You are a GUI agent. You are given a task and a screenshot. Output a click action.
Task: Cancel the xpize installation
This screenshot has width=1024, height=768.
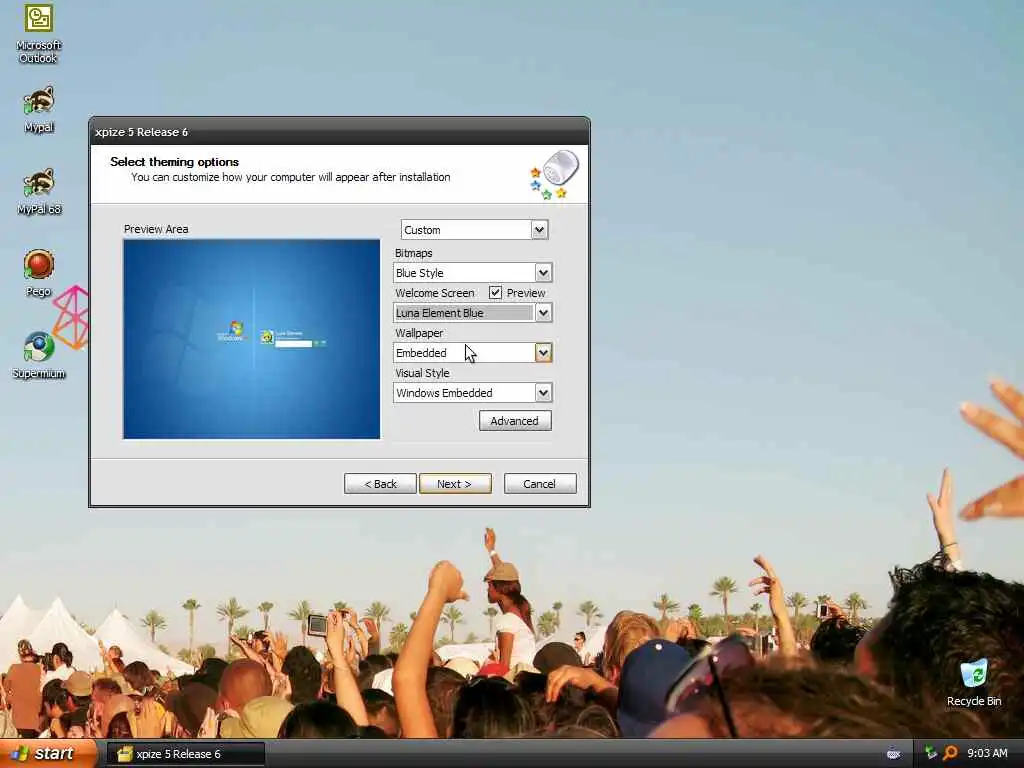pyautogui.click(x=540, y=484)
